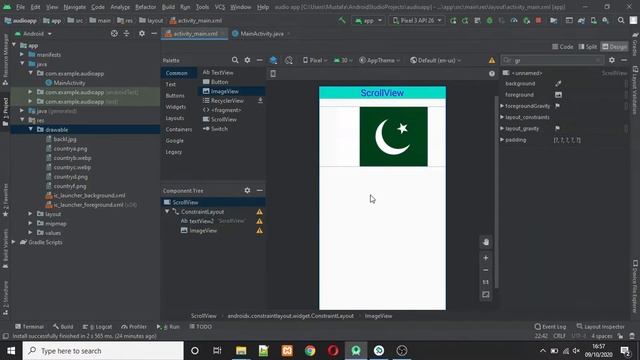This screenshot has width=640, height=360.
Task: Click the scroll-from-source target icon
Action: pos(114,33)
